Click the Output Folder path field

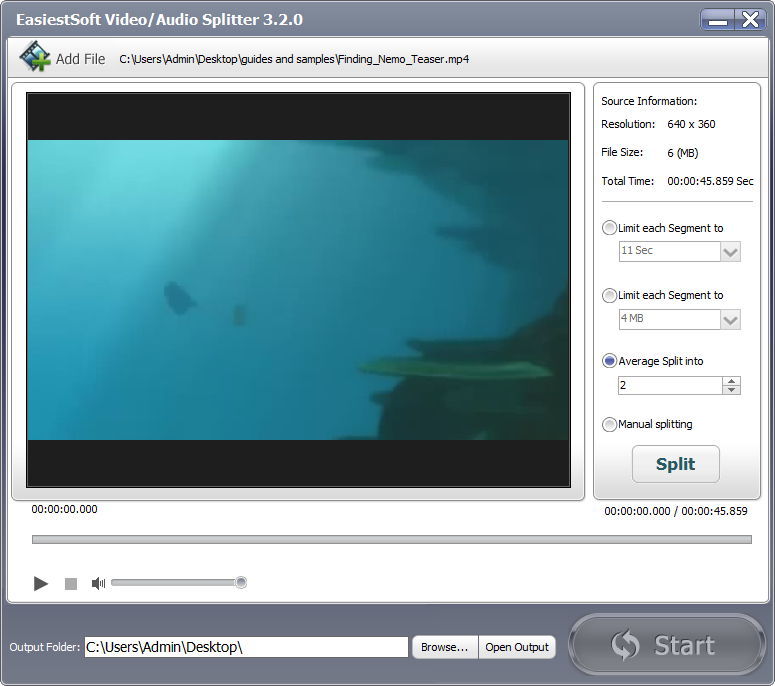tap(246, 647)
